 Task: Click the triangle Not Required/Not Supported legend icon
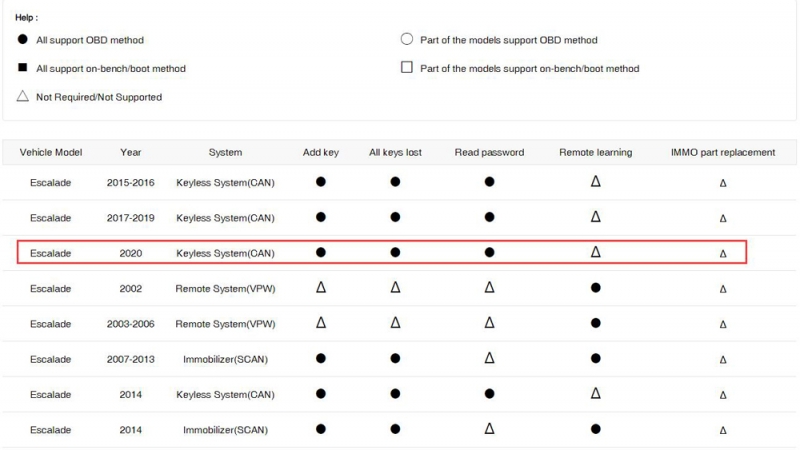click(x=22, y=96)
